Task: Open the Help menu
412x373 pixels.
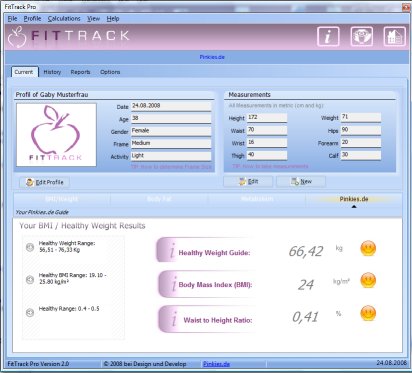Action: pos(113,19)
